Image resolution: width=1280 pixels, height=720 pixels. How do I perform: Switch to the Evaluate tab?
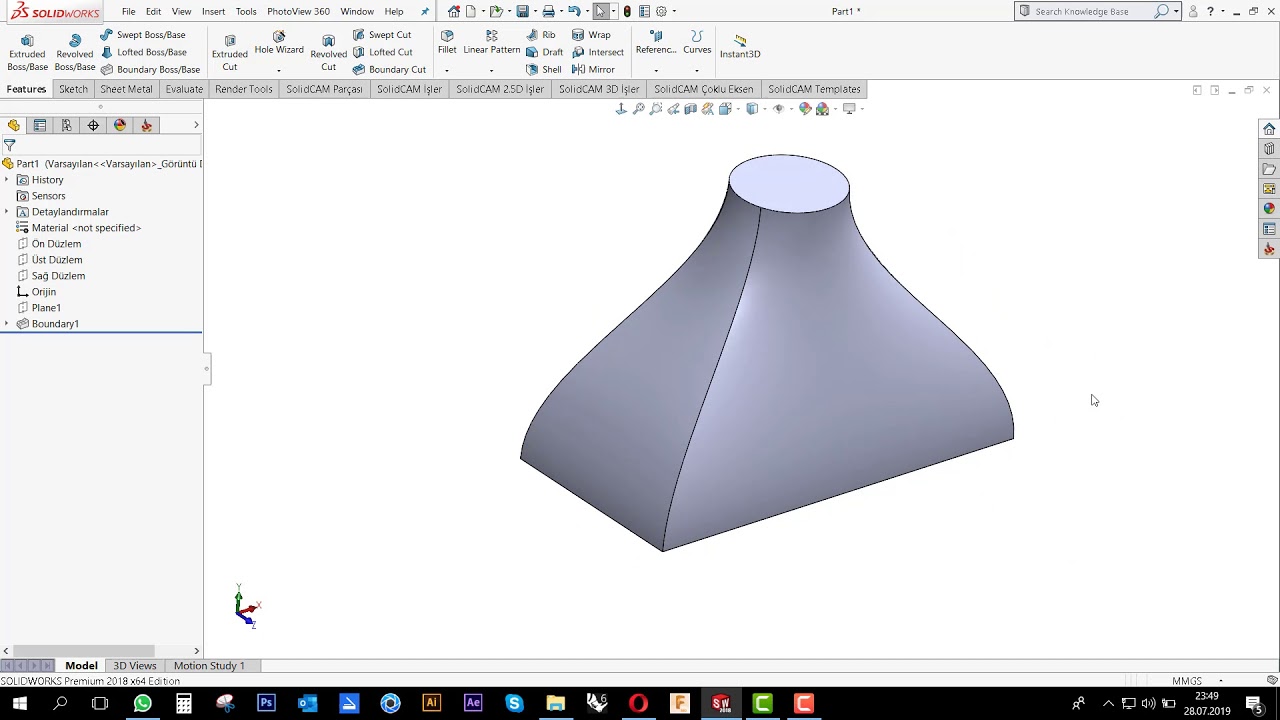[184, 89]
